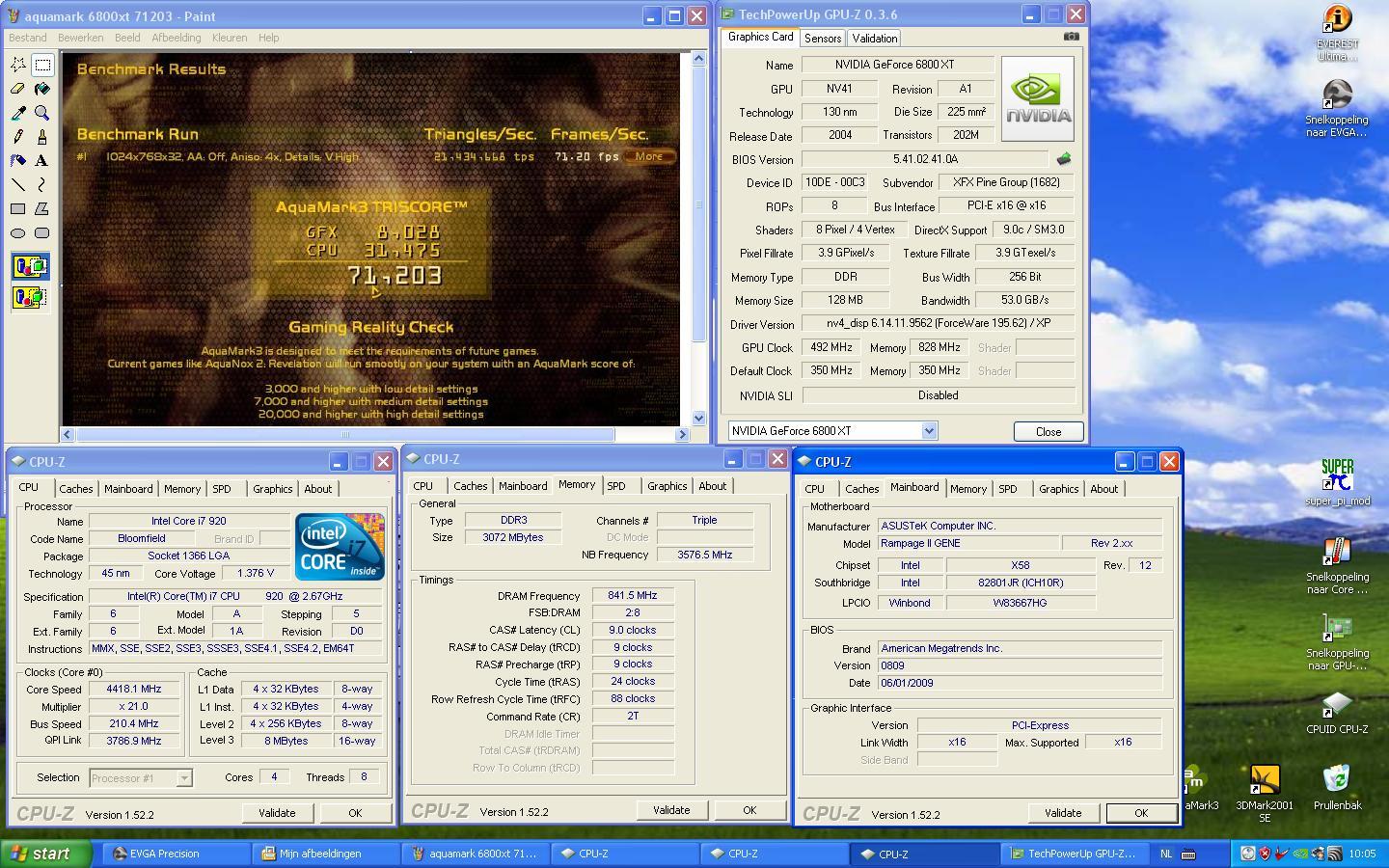This screenshot has width=1389, height=868.
Task: Open the Bestand menu in Paint
Action: 27,38
